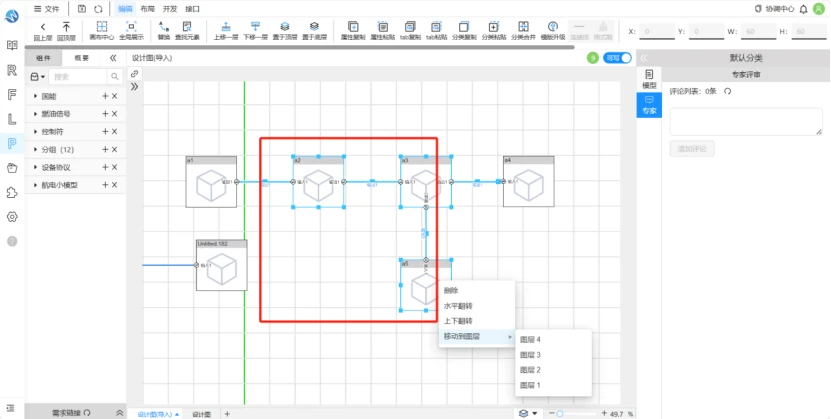Center the canvas with 画布中心
831x419 pixels.
click(x=101, y=26)
